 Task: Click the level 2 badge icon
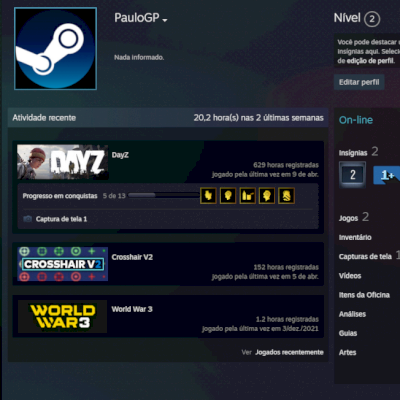click(352, 174)
